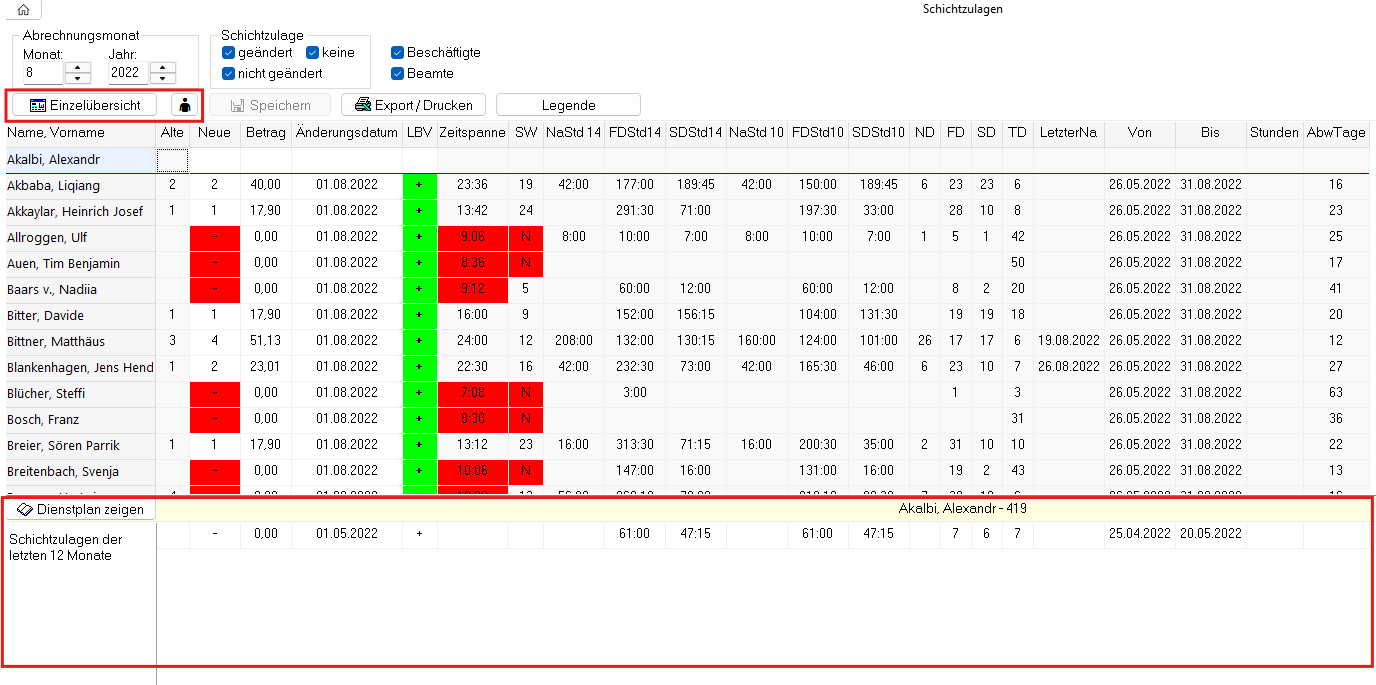Screen dimensions: 1376x685
Task: Click the AbwTage column header
Action: (1336, 133)
